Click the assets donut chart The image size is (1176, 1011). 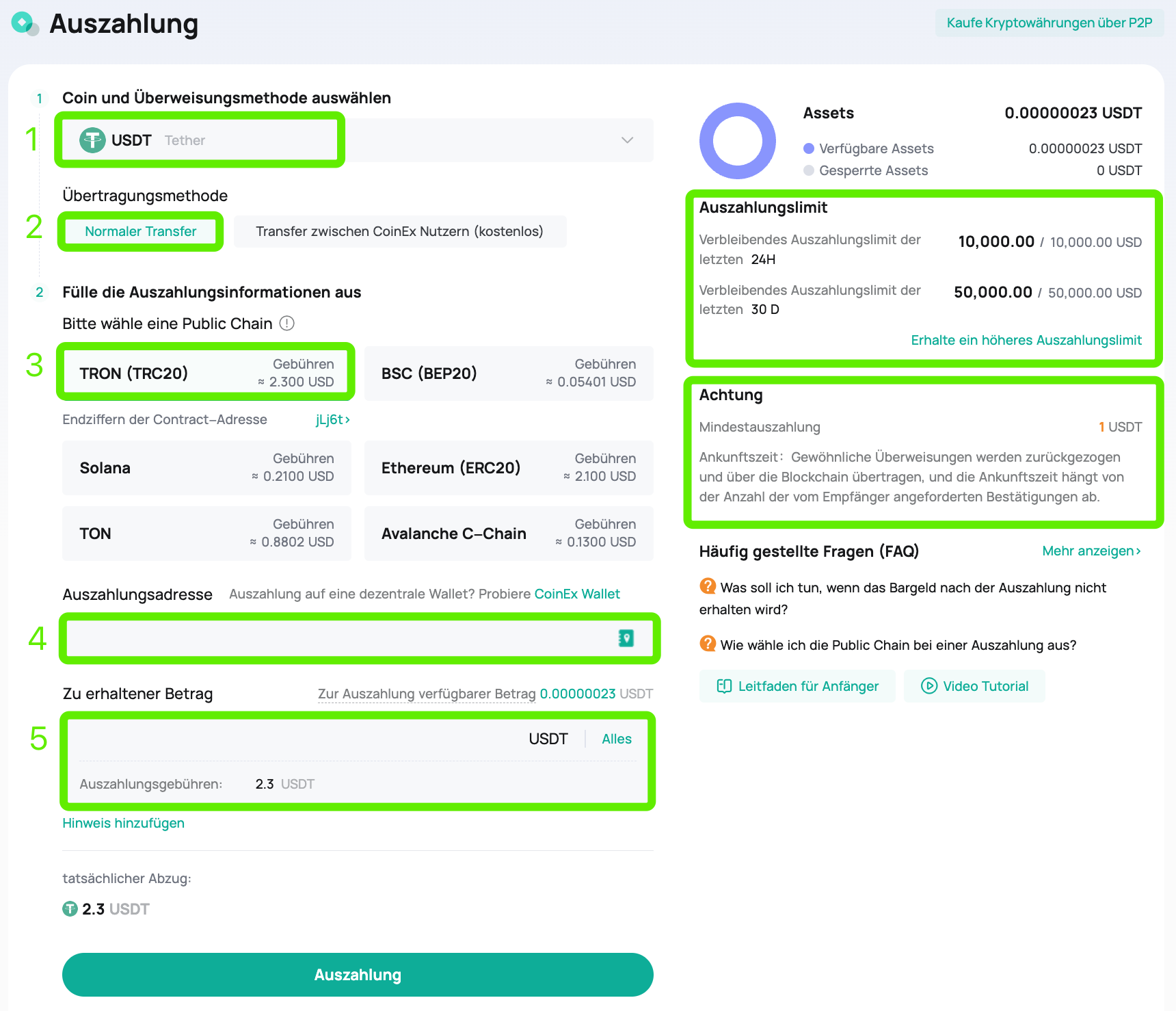pos(737,141)
